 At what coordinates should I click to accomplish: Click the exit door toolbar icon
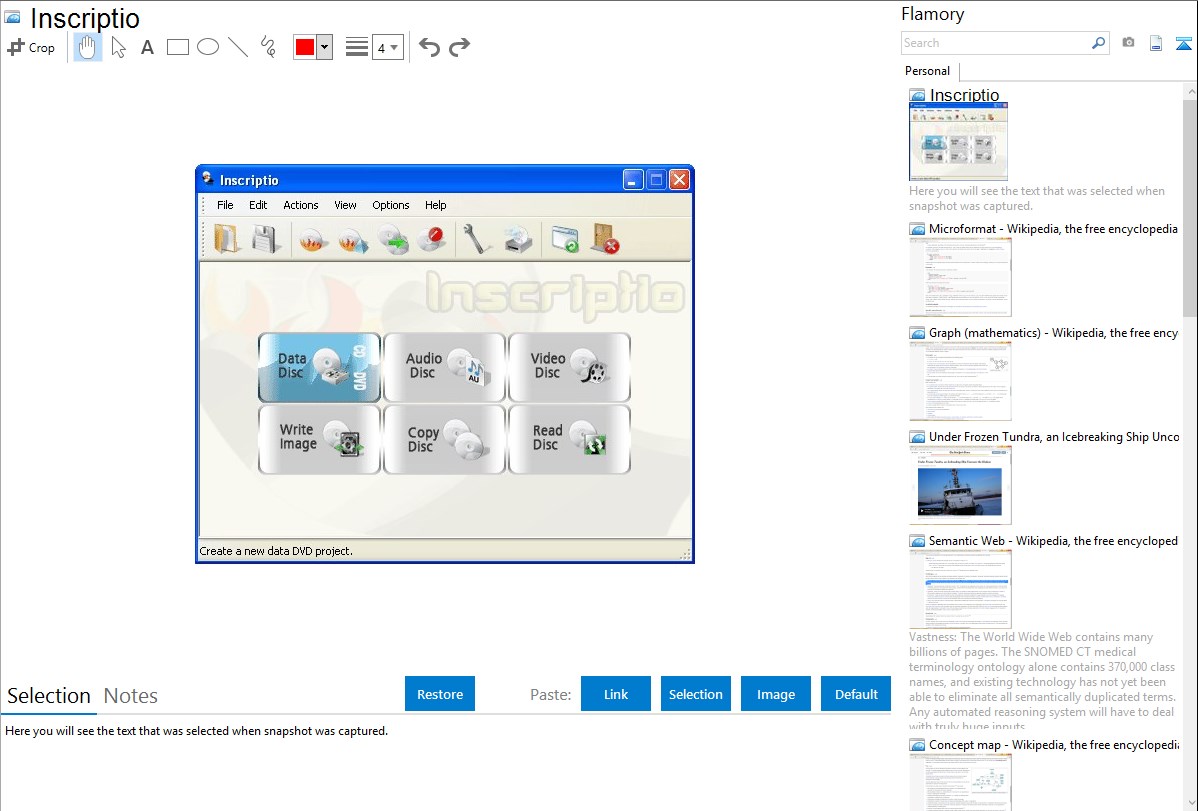click(x=605, y=239)
